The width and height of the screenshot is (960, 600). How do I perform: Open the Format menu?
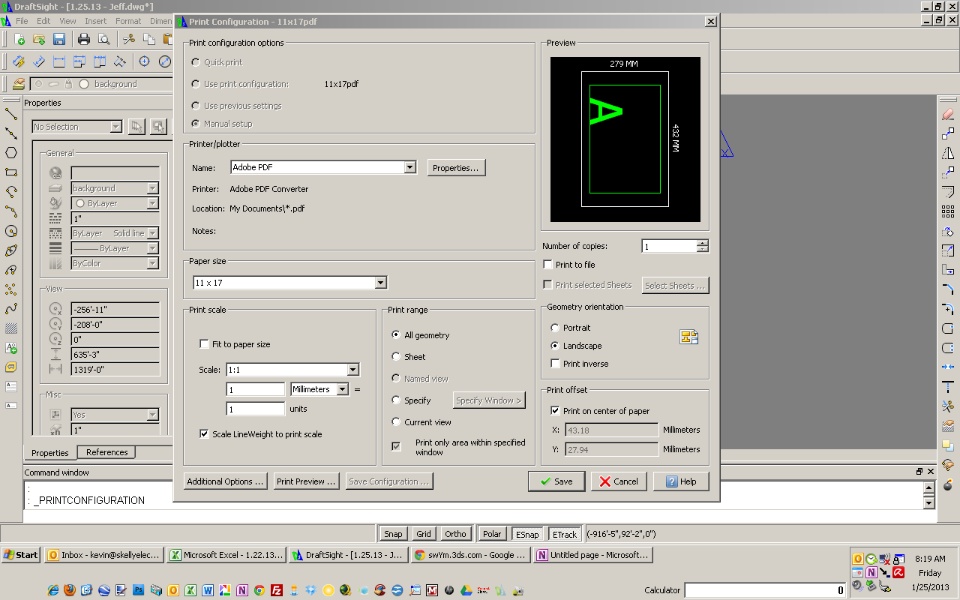(128, 21)
